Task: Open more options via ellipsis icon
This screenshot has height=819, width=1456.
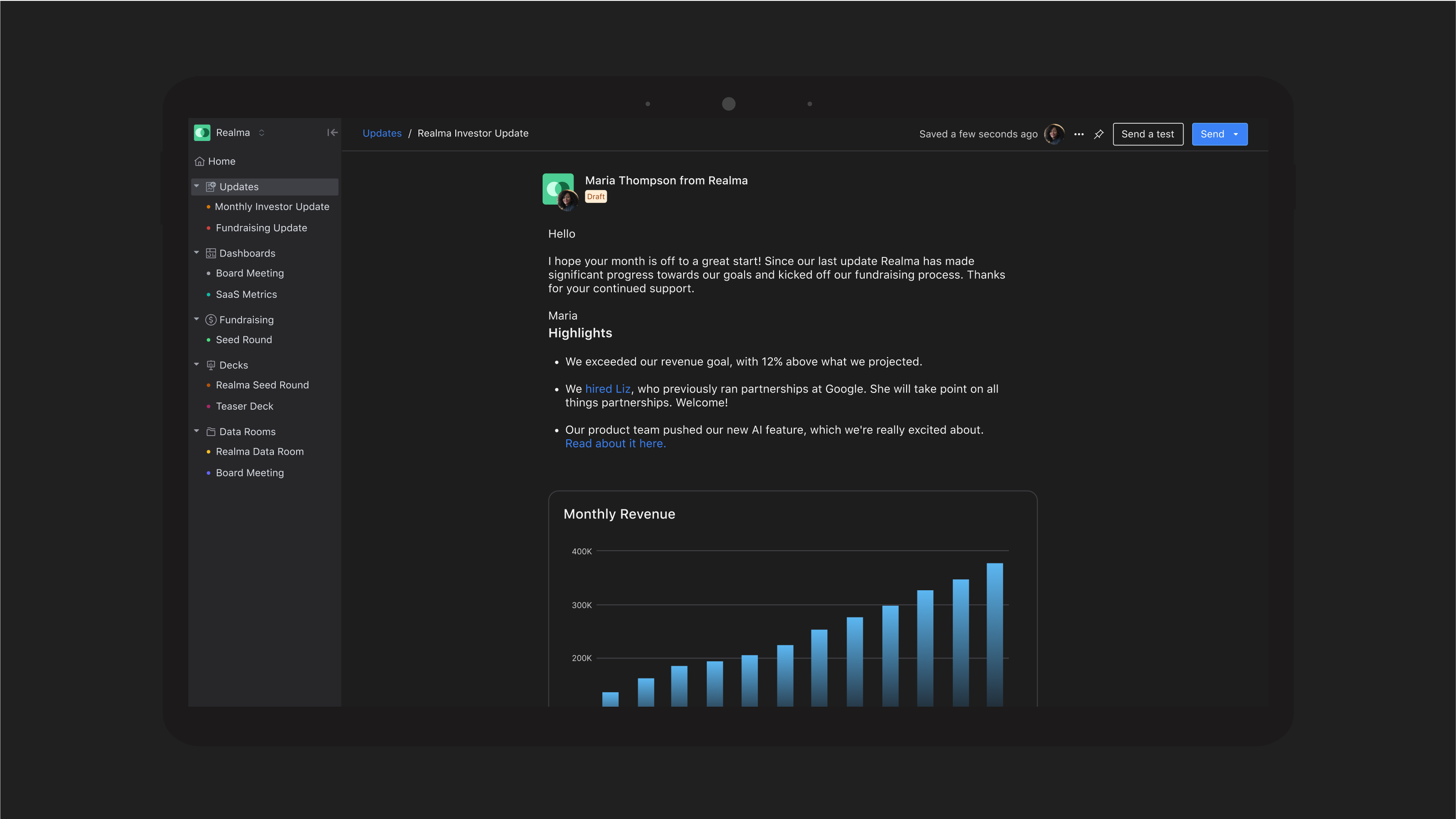Action: pyautogui.click(x=1078, y=134)
